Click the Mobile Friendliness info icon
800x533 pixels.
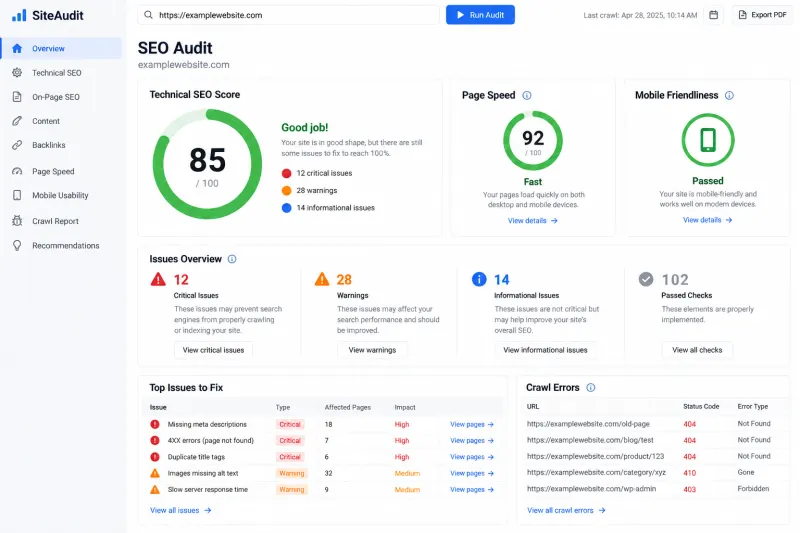tap(729, 95)
